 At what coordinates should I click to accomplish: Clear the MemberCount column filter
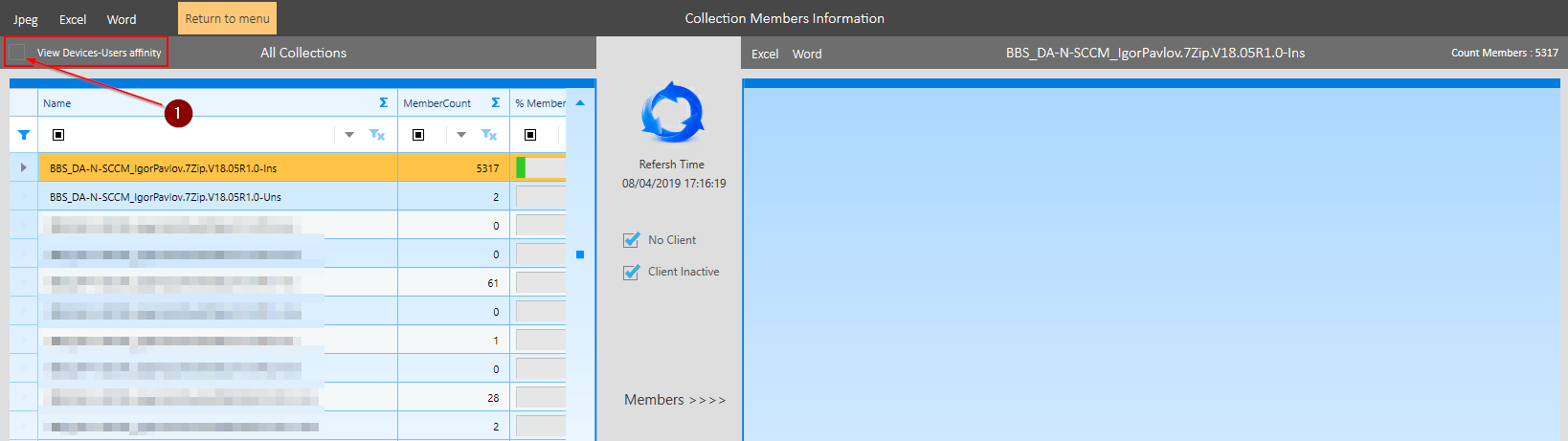(489, 135)
